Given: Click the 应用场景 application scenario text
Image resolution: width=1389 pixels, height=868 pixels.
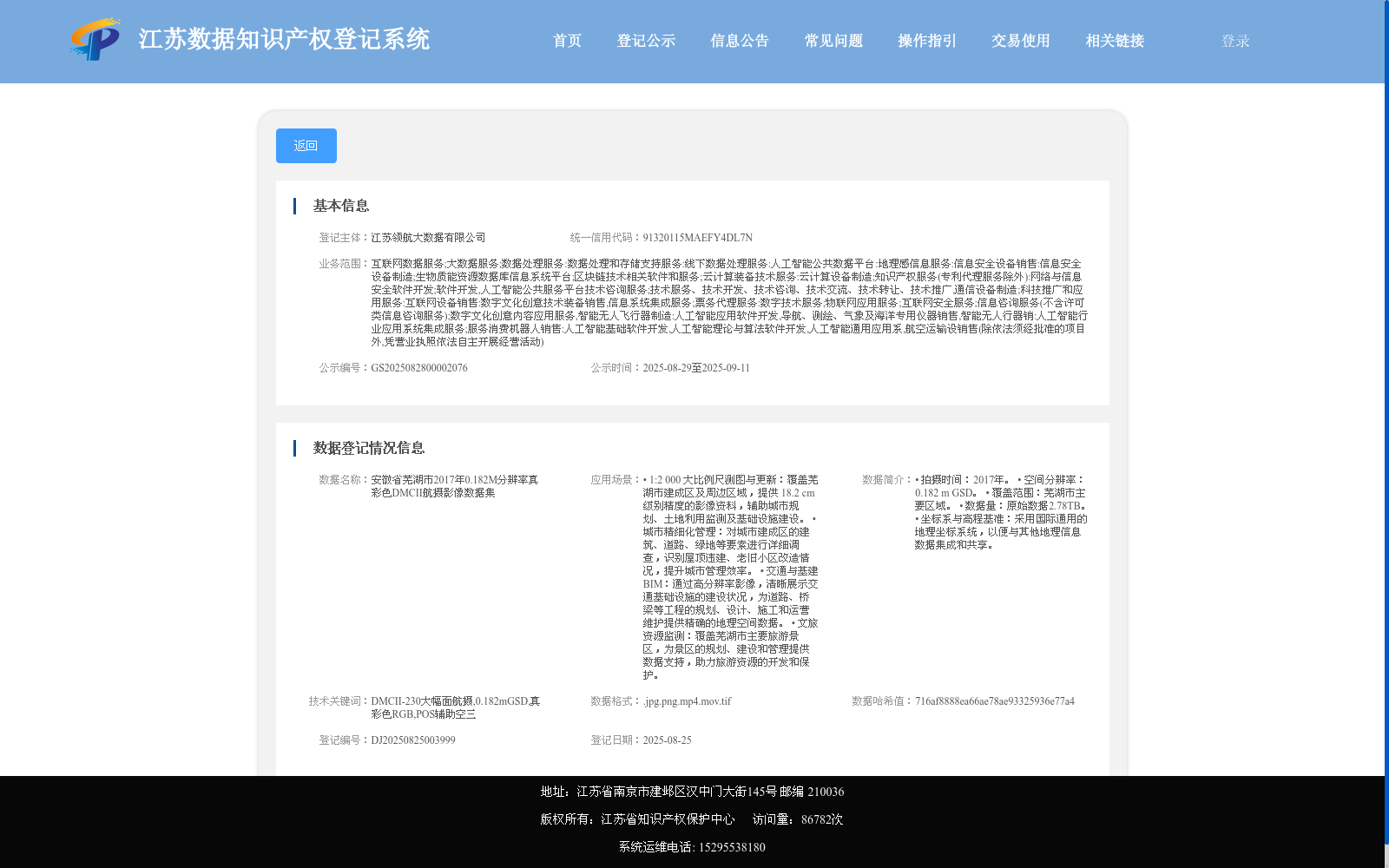Looking at the screenshot, I should point(730,577).
